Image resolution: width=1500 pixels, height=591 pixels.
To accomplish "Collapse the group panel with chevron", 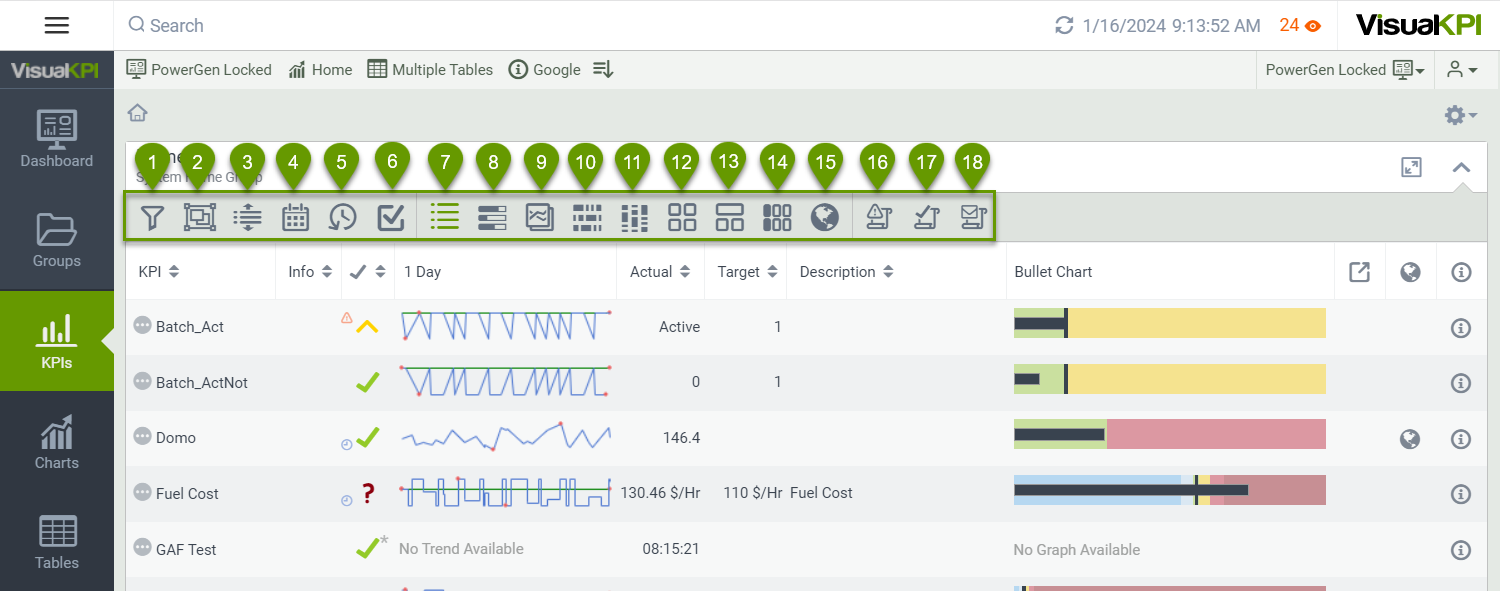I will pyautogui.click(x=1461, y=168).
